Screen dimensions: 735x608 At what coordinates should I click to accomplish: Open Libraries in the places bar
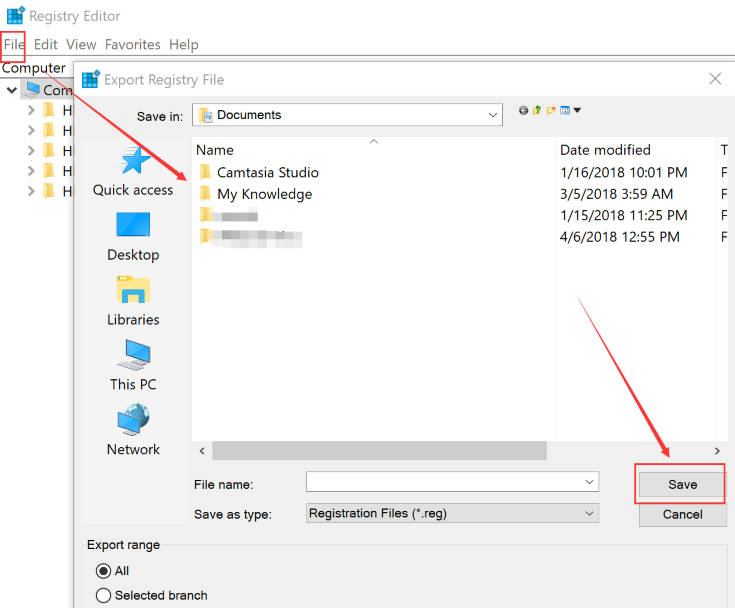pos(133,302)
